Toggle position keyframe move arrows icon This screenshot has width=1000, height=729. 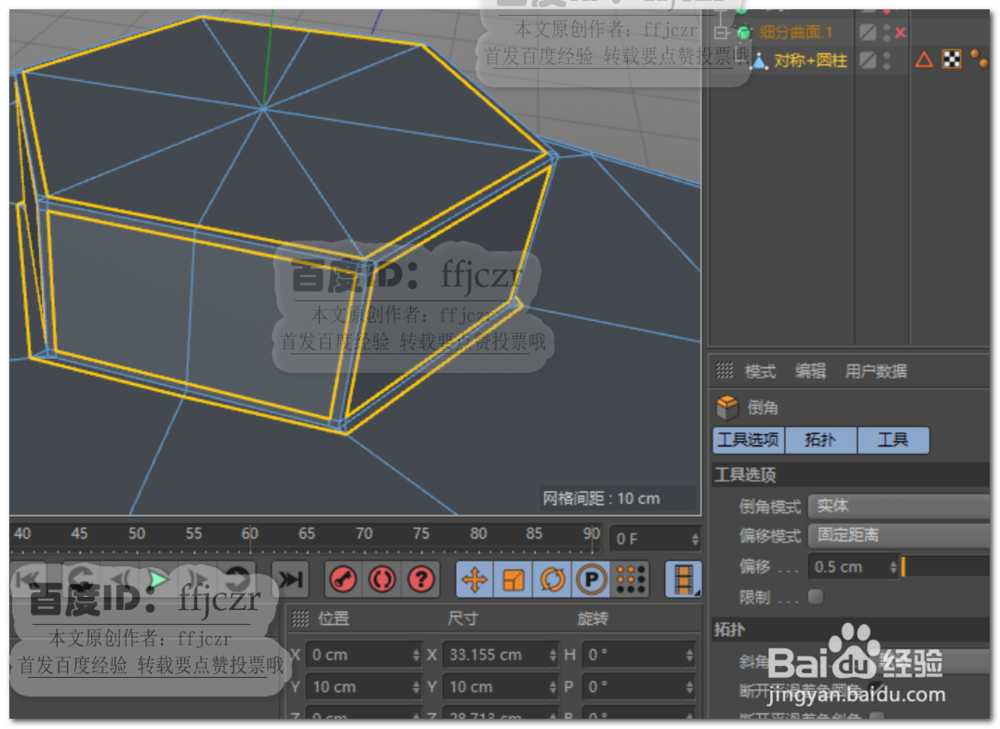(474, 580)
